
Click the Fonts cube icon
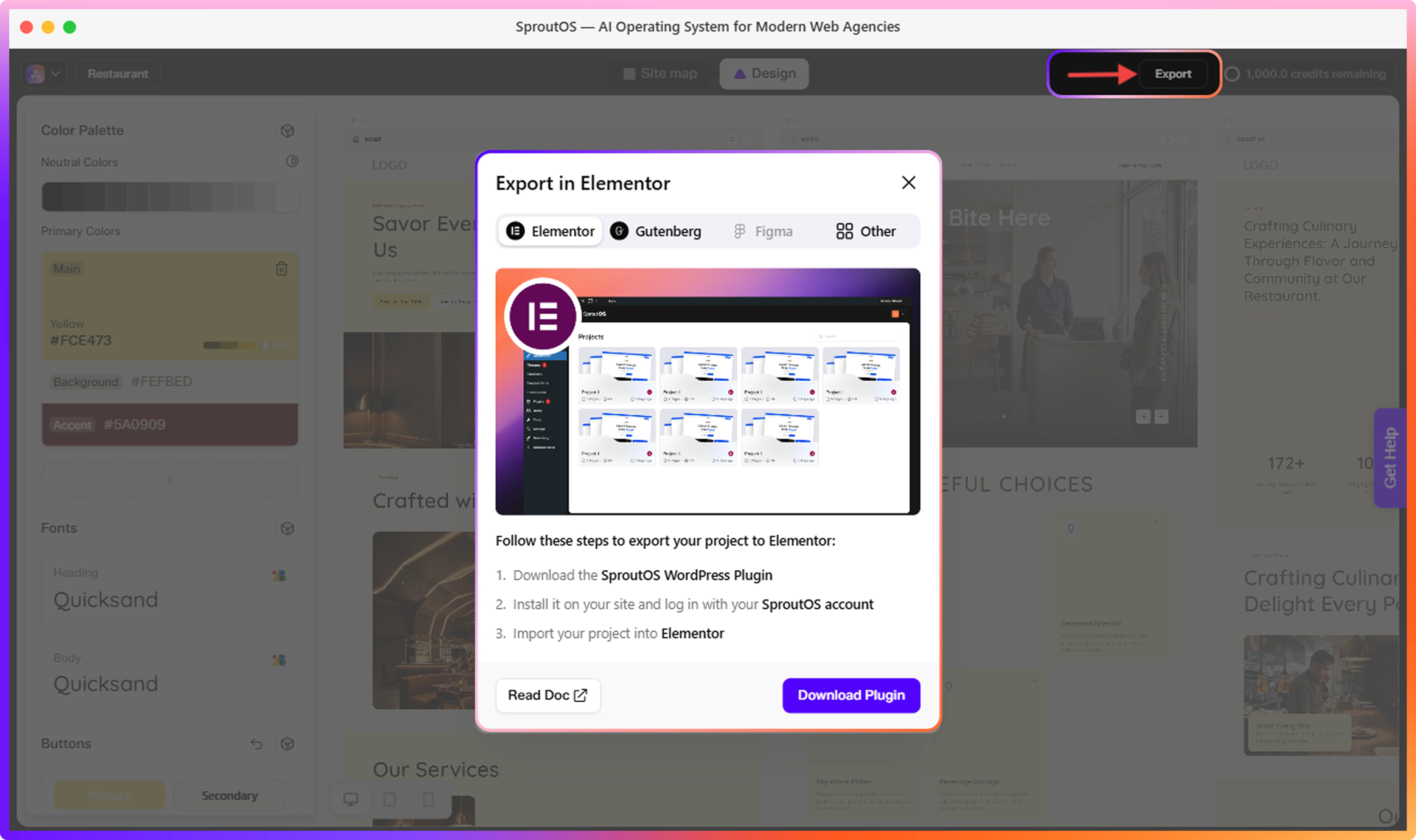pos(287,528)
